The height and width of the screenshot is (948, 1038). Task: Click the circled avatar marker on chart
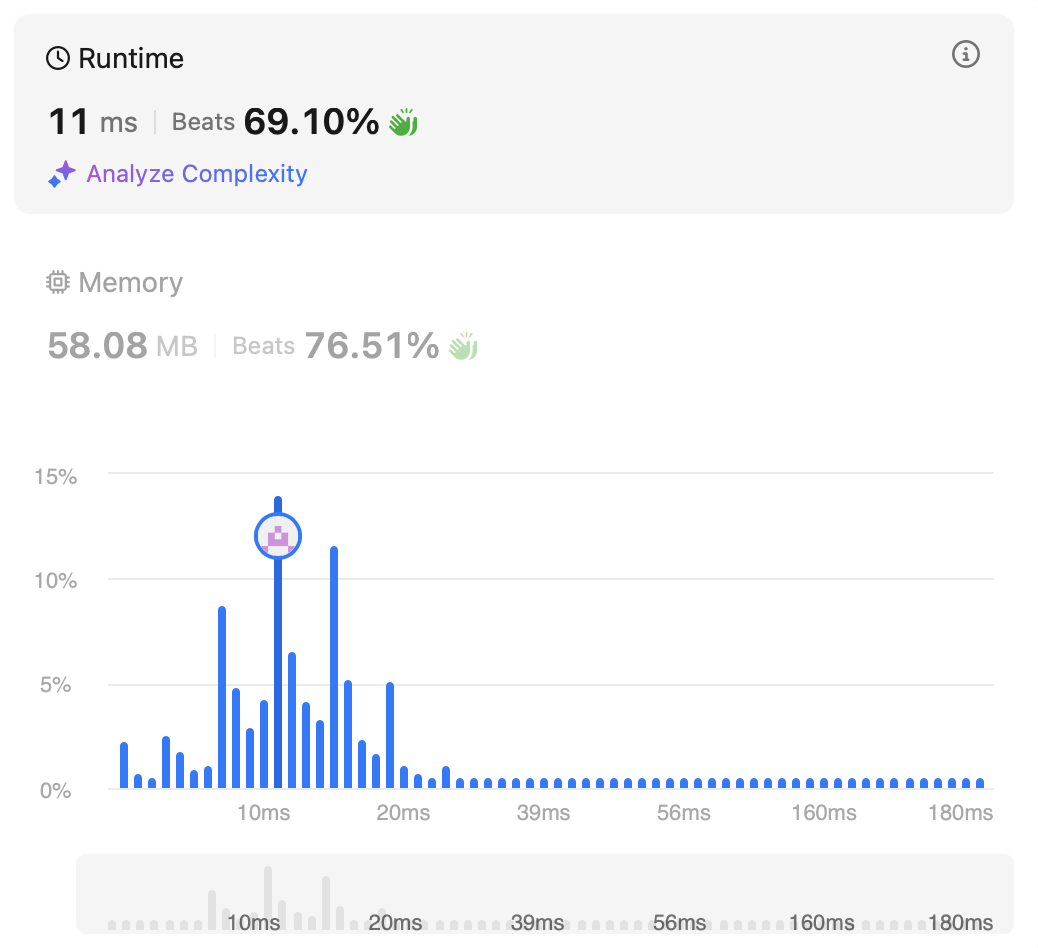[x=278, y=536]
